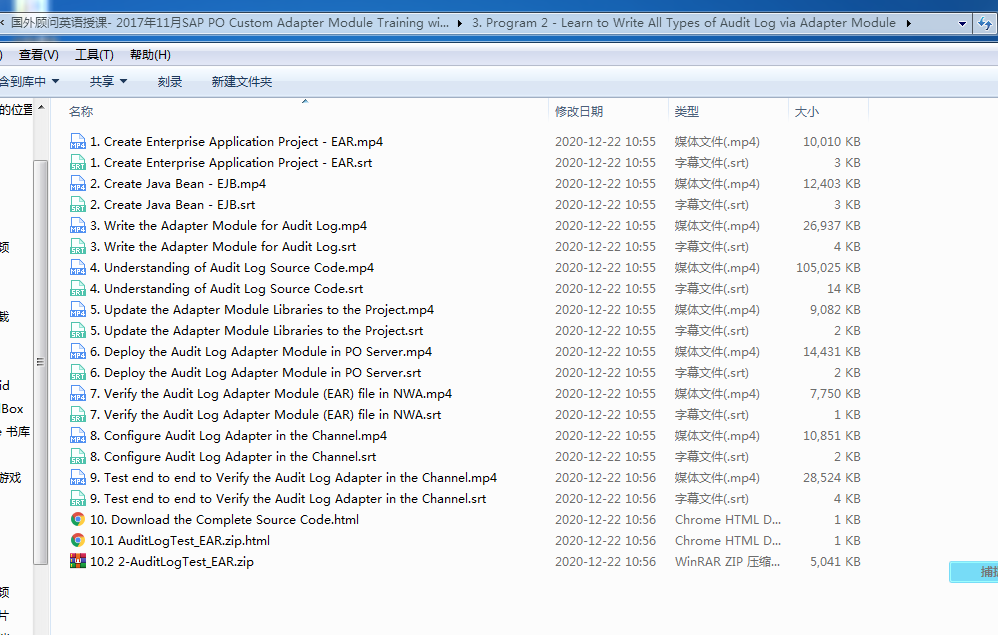Viewport: 998px width, 635px height.
Task: Click MP4 icon of Verify the Audit Log Adapter
Action: pos(78,393)
